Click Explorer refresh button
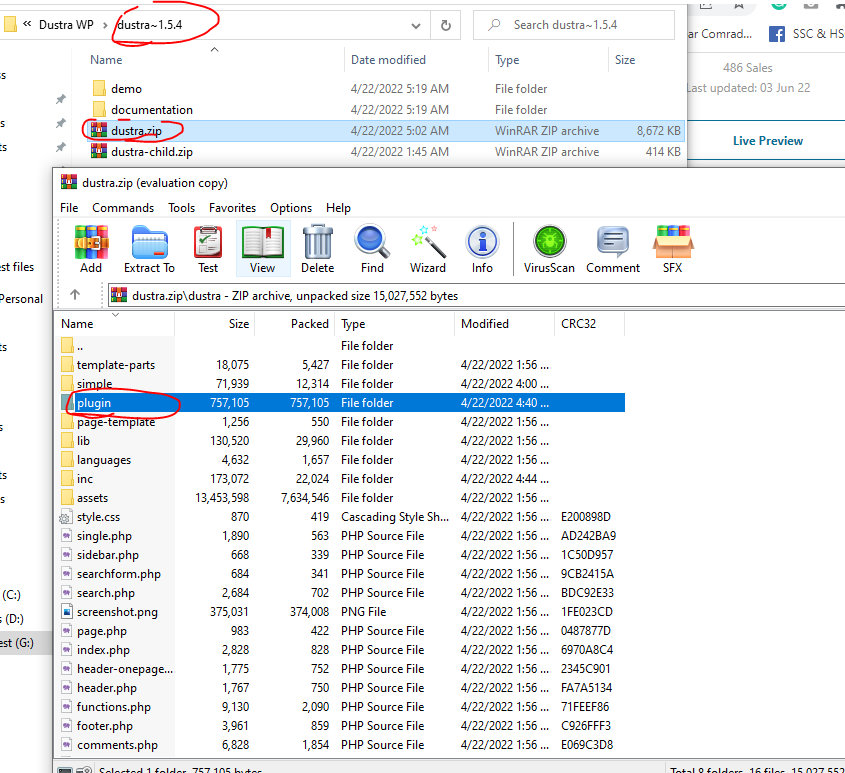Screen dimensions: 845x773 point(446,25)
